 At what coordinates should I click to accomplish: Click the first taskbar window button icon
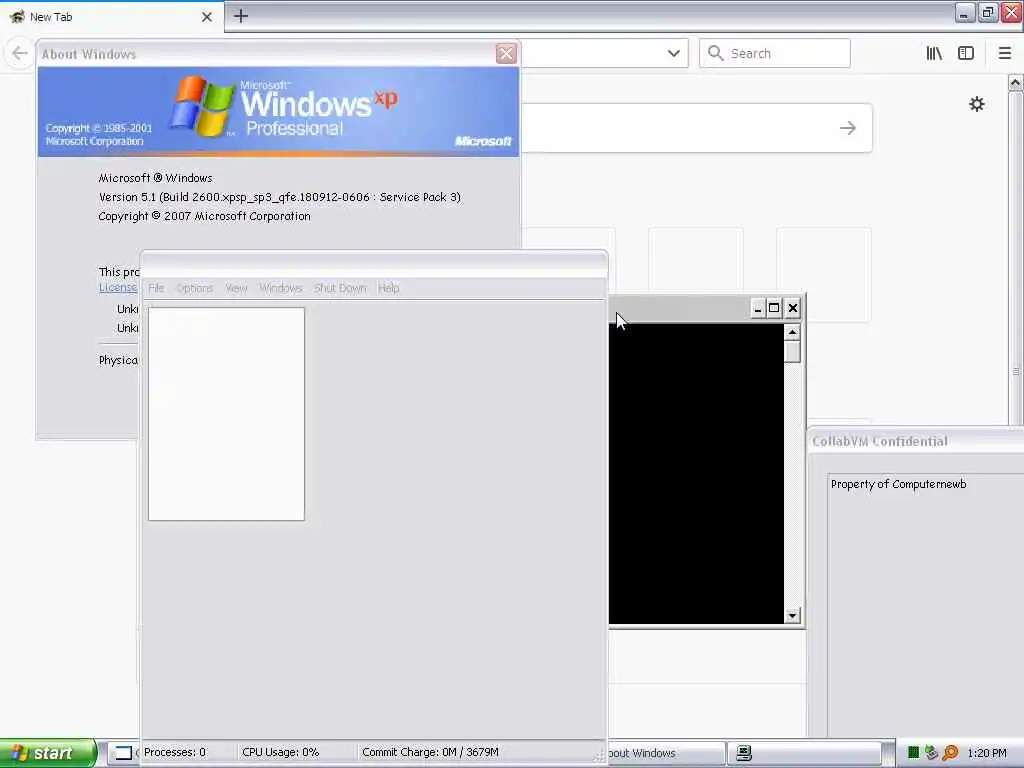point(123,753)
